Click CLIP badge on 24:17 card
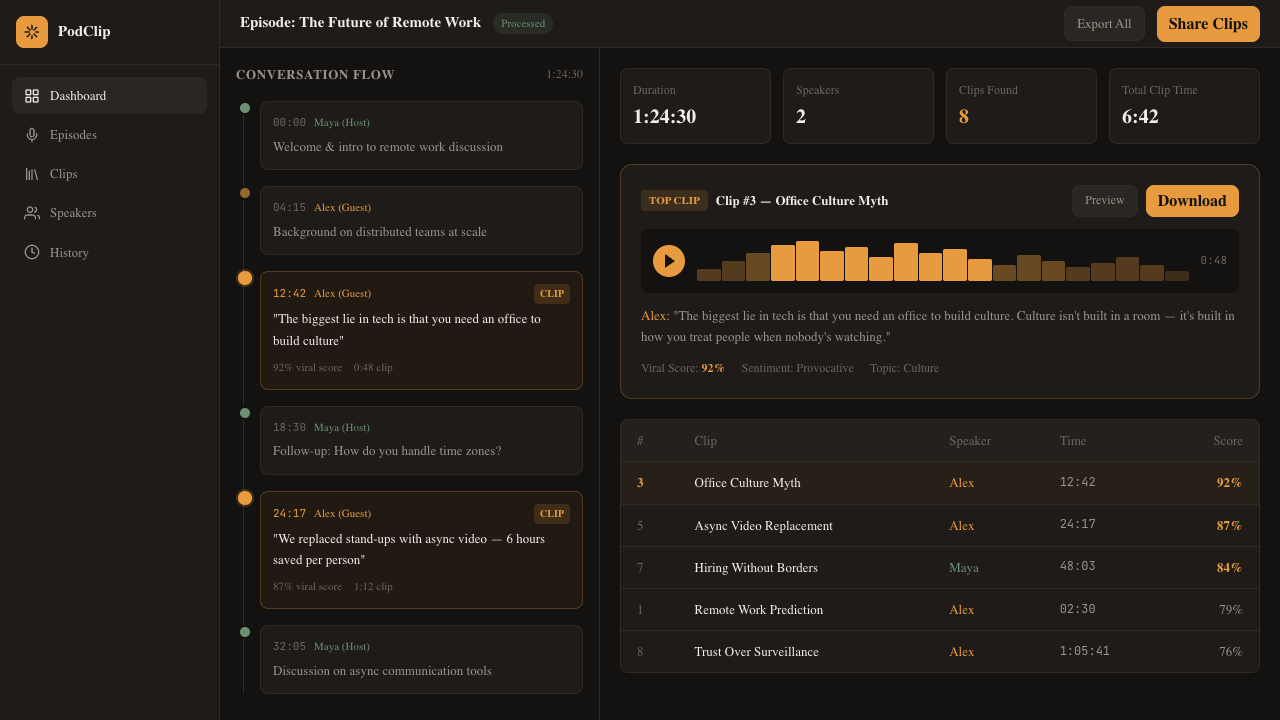The image size is (1280, 720). (x=552, y=514)
